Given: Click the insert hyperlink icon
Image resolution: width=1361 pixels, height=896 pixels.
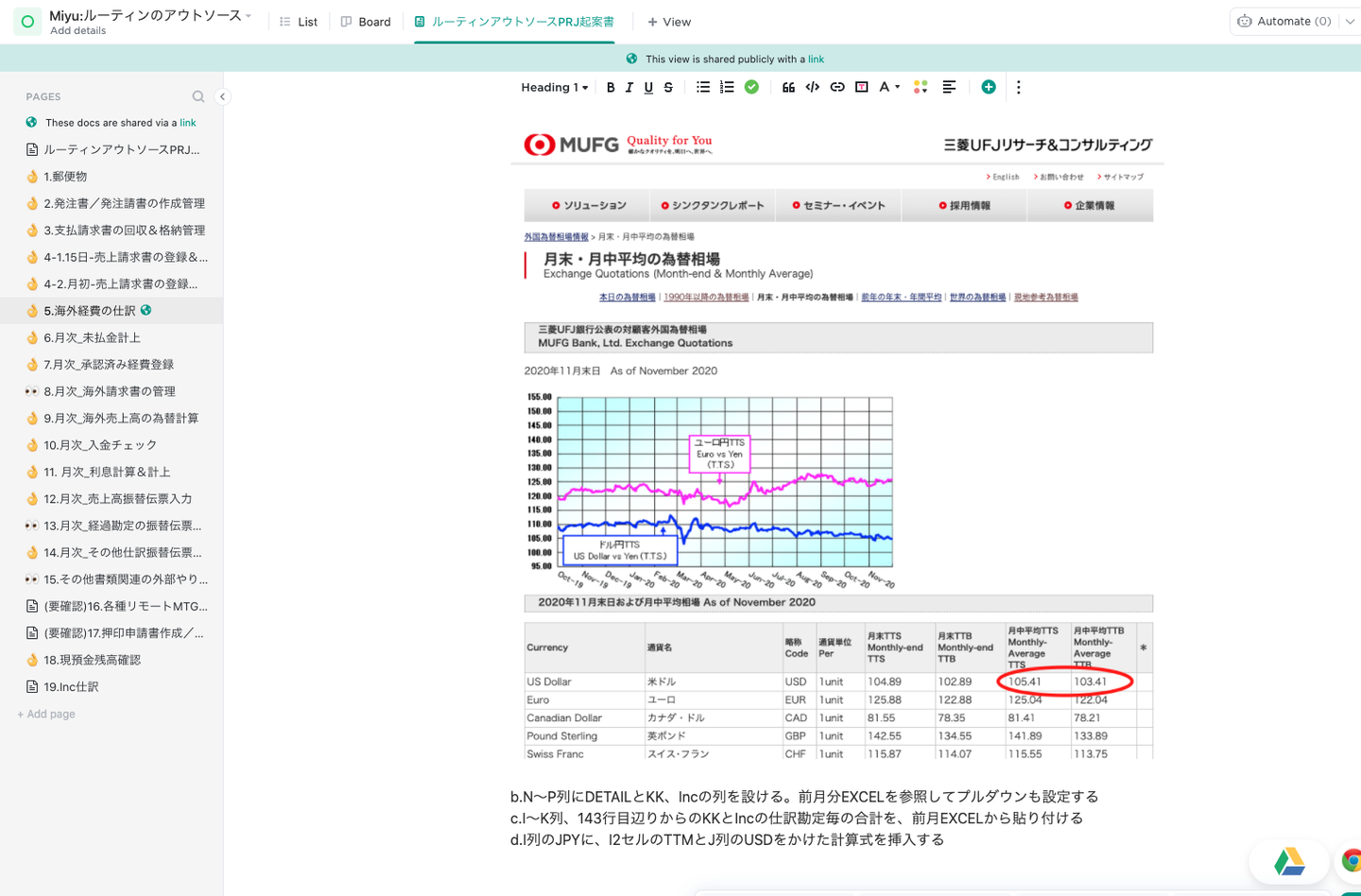Looking at the screenshot, I should [837, 88].
